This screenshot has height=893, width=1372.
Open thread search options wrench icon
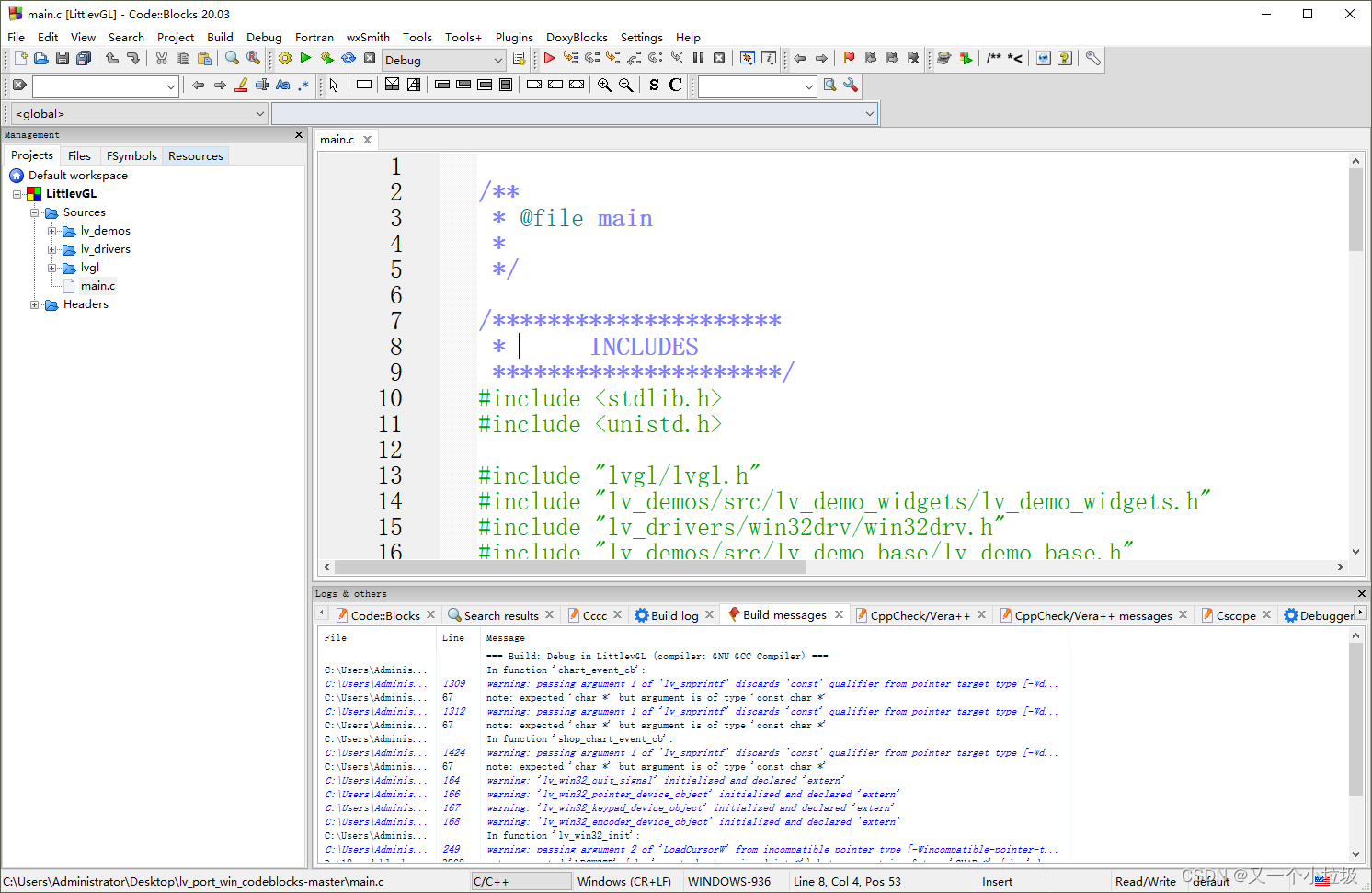[x=851, y=86]
